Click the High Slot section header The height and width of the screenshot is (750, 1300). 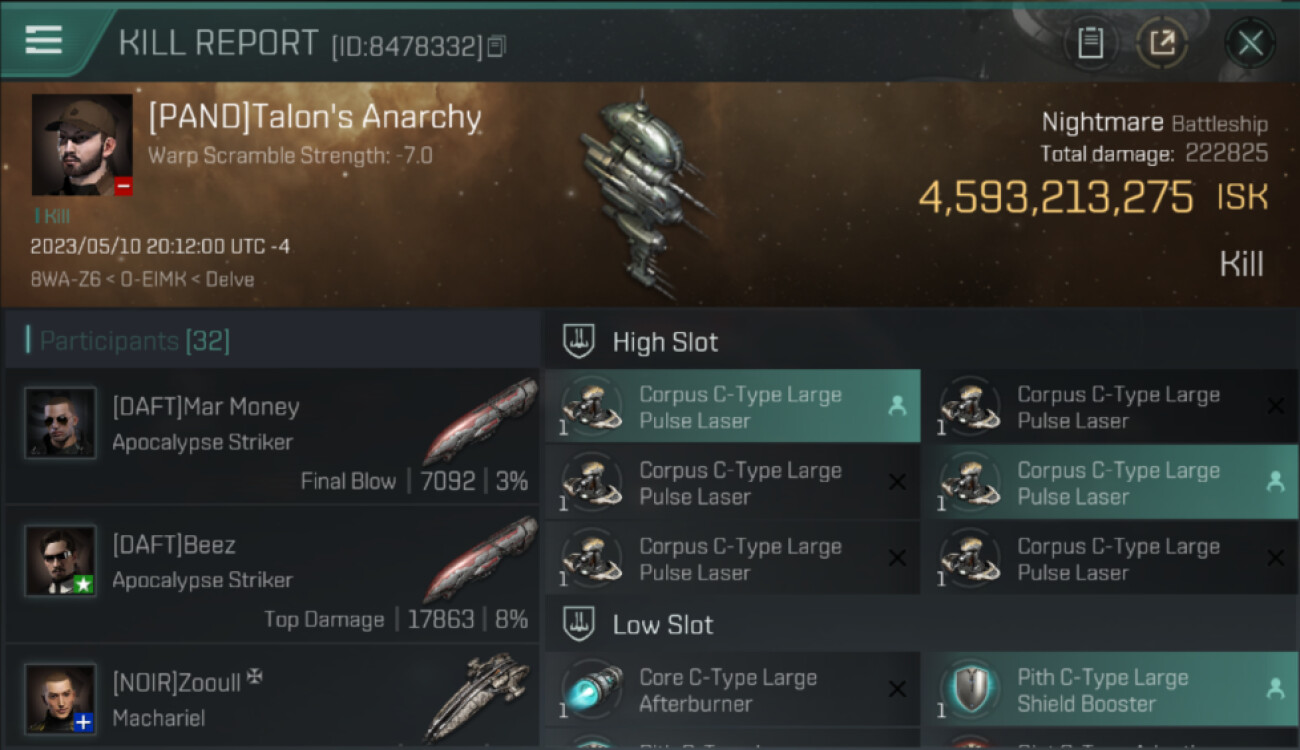coord(665,342)
